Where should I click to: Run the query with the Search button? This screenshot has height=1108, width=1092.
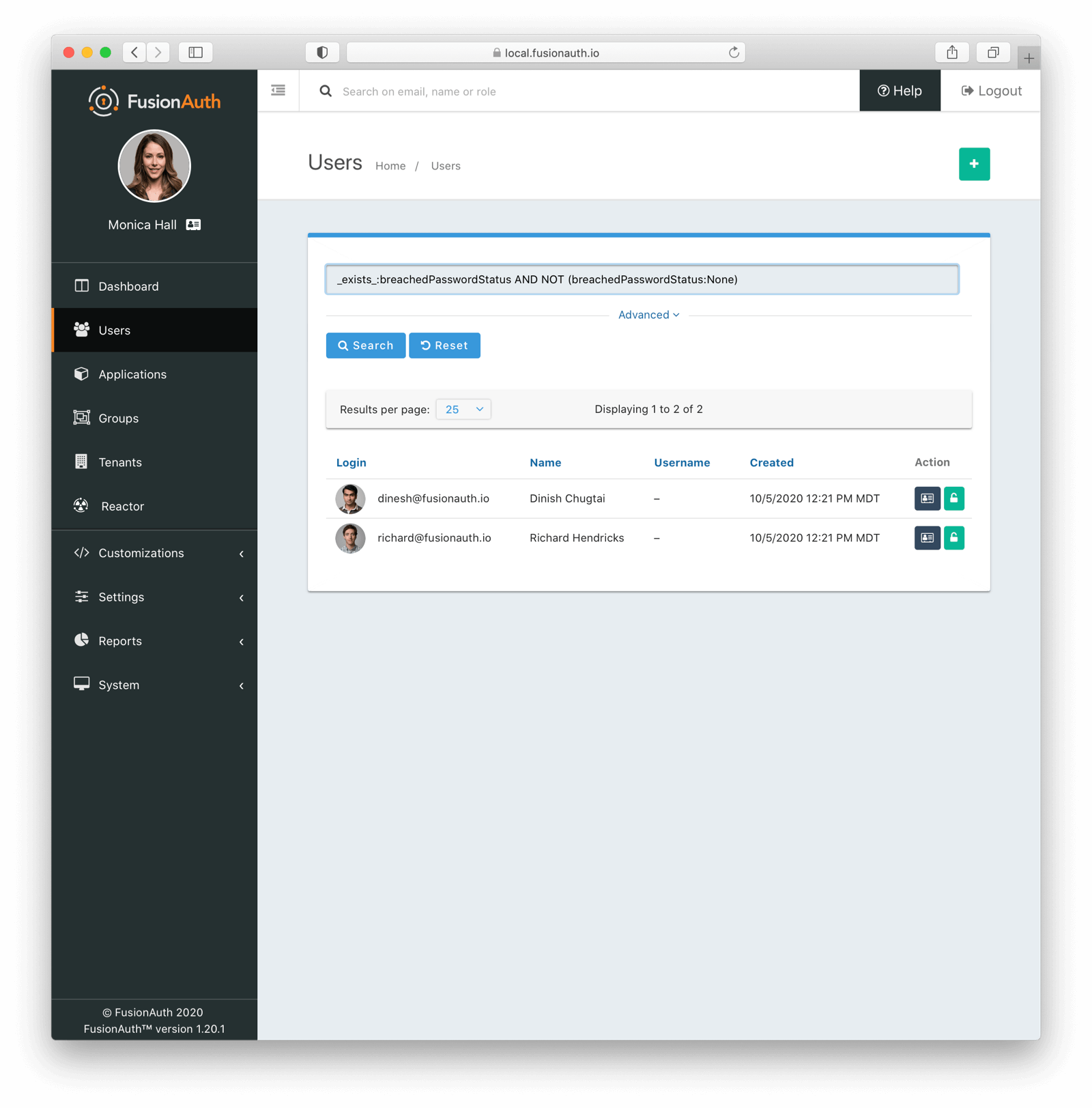[366, 345]
